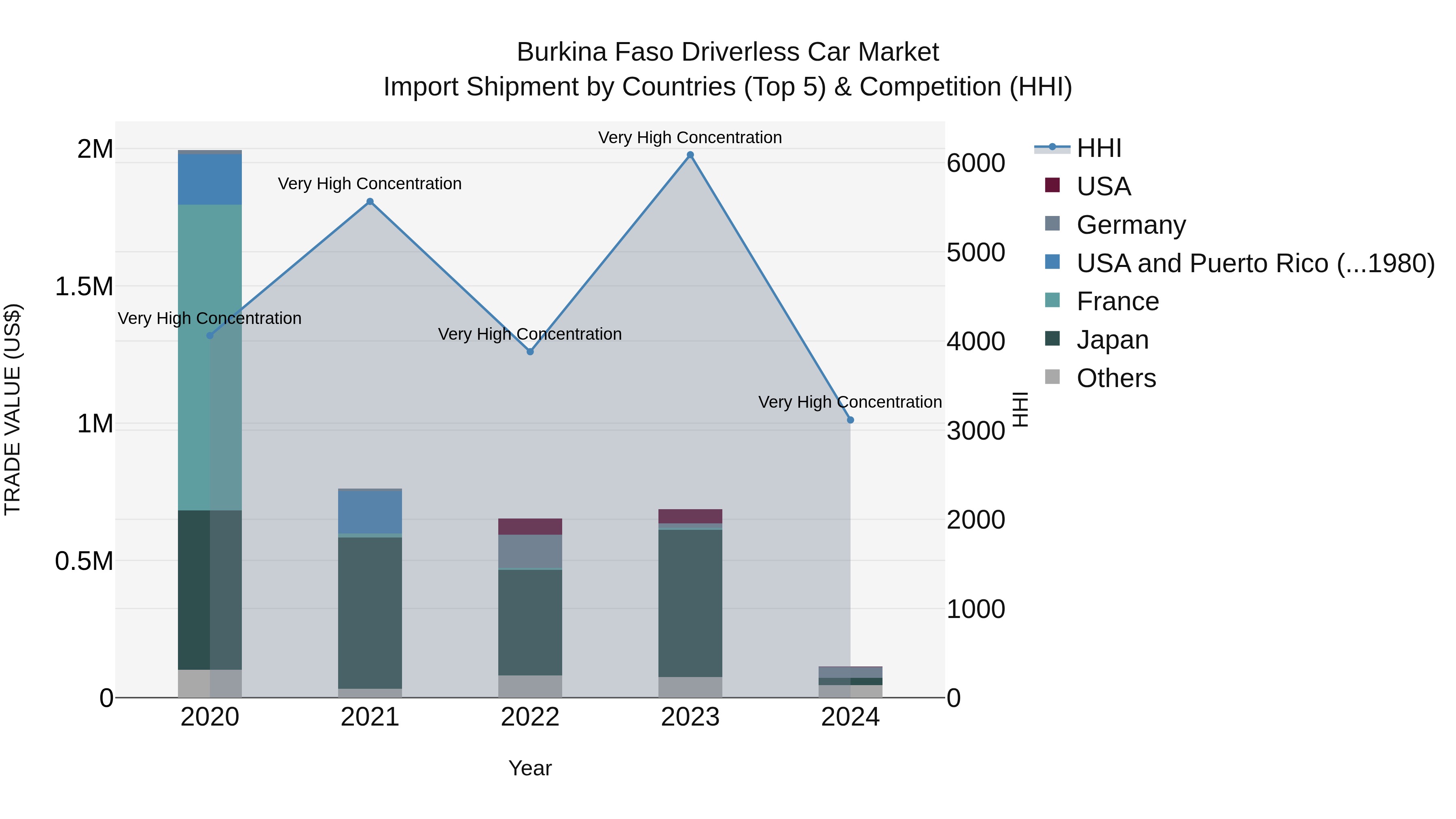Click the Germany slate gray legend swatch

1052,223
